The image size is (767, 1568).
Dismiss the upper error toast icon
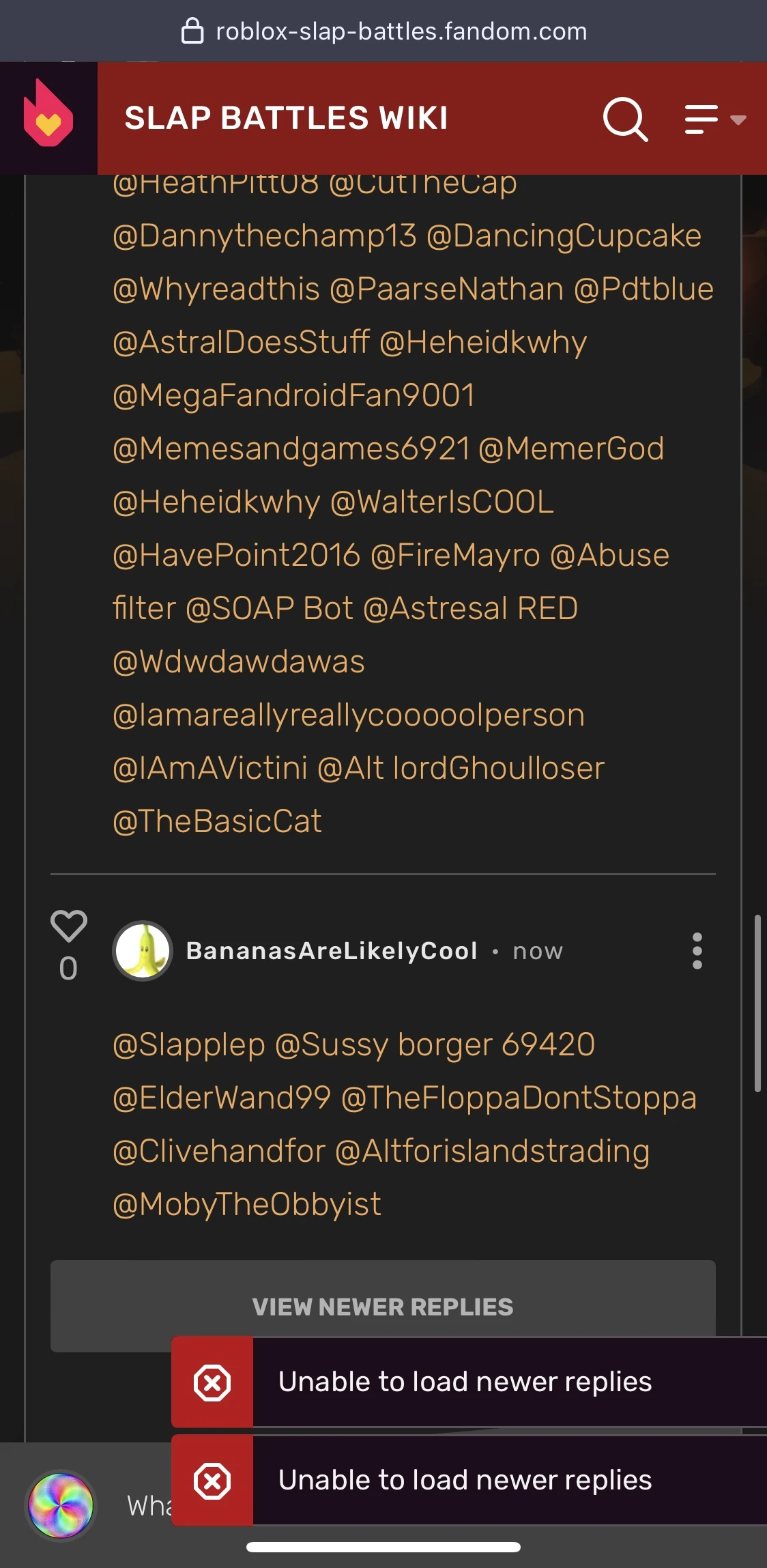(212, 1382)
